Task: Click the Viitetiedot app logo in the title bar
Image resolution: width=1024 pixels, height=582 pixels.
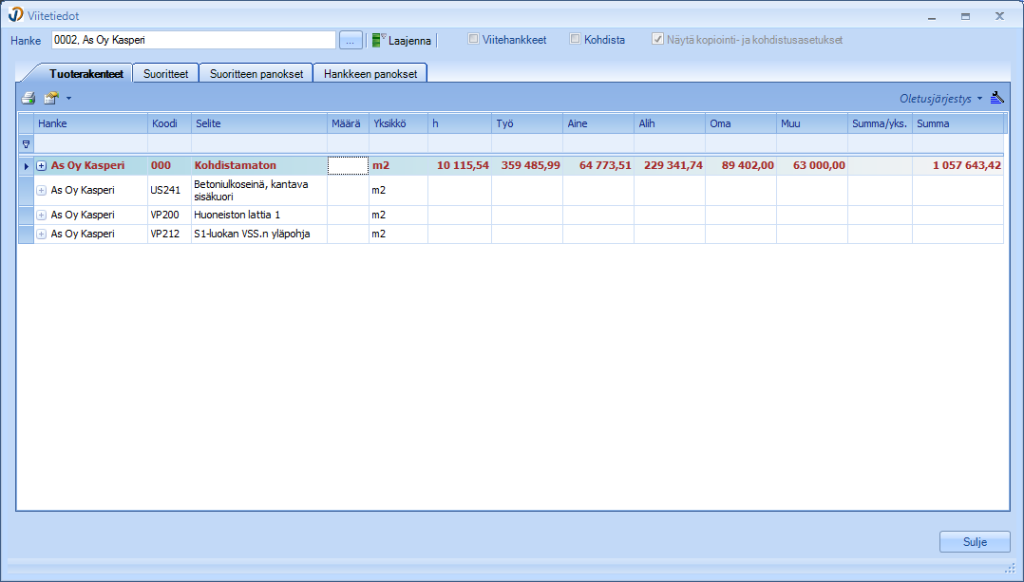Action: pos(16,16)
